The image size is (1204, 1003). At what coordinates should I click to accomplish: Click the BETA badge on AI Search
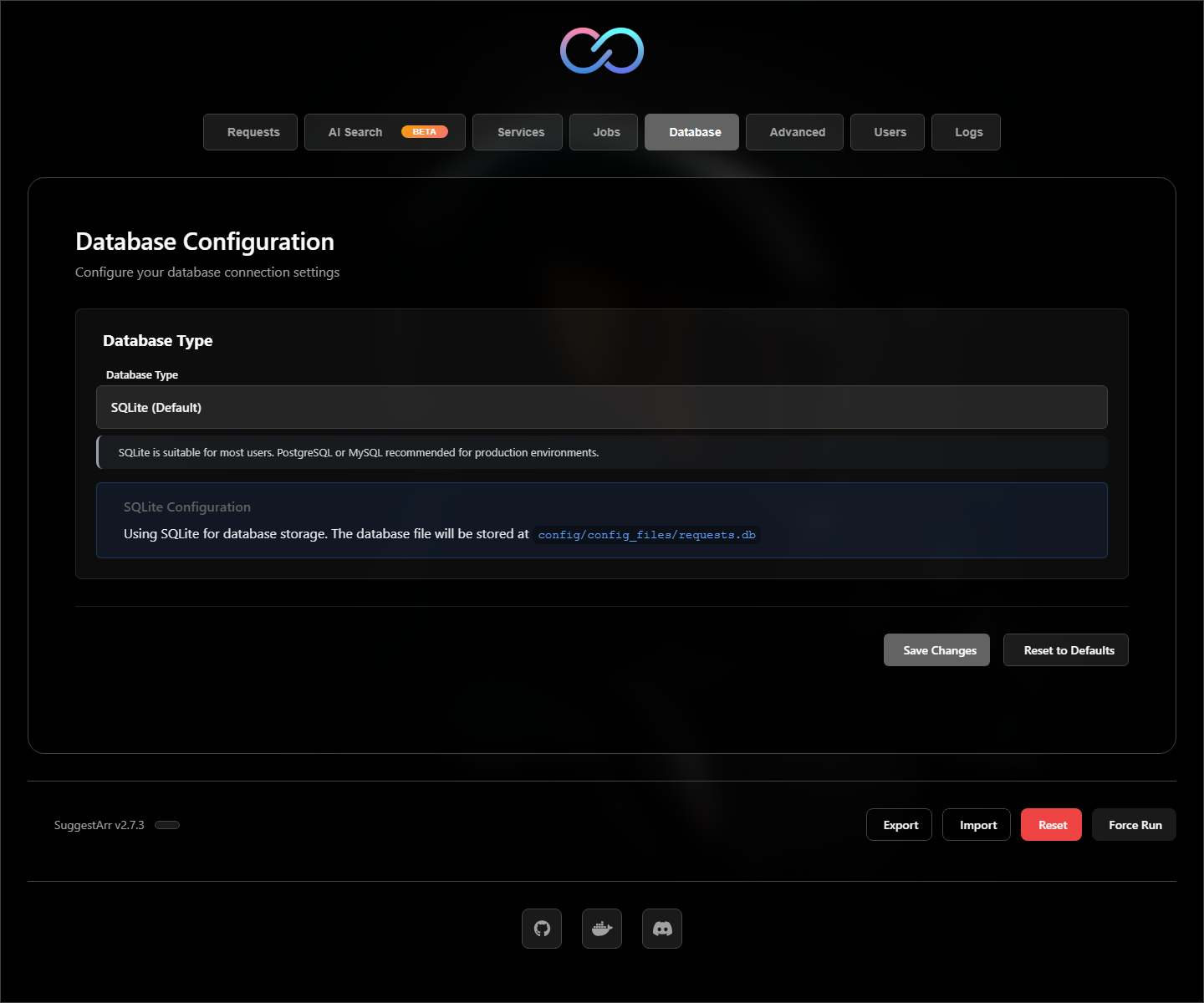[425, 132]
